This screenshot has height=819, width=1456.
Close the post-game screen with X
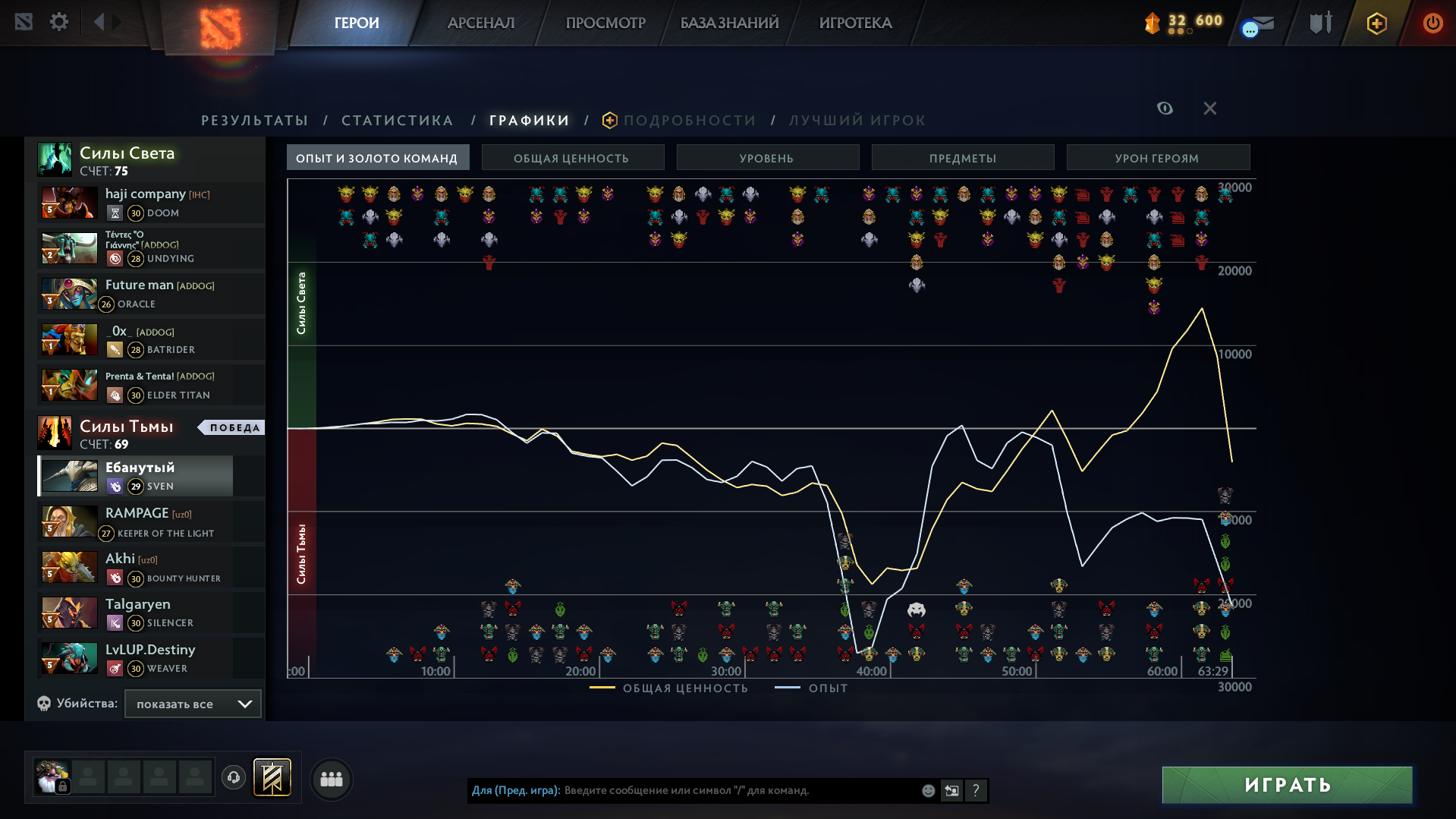pos(1210,109)
